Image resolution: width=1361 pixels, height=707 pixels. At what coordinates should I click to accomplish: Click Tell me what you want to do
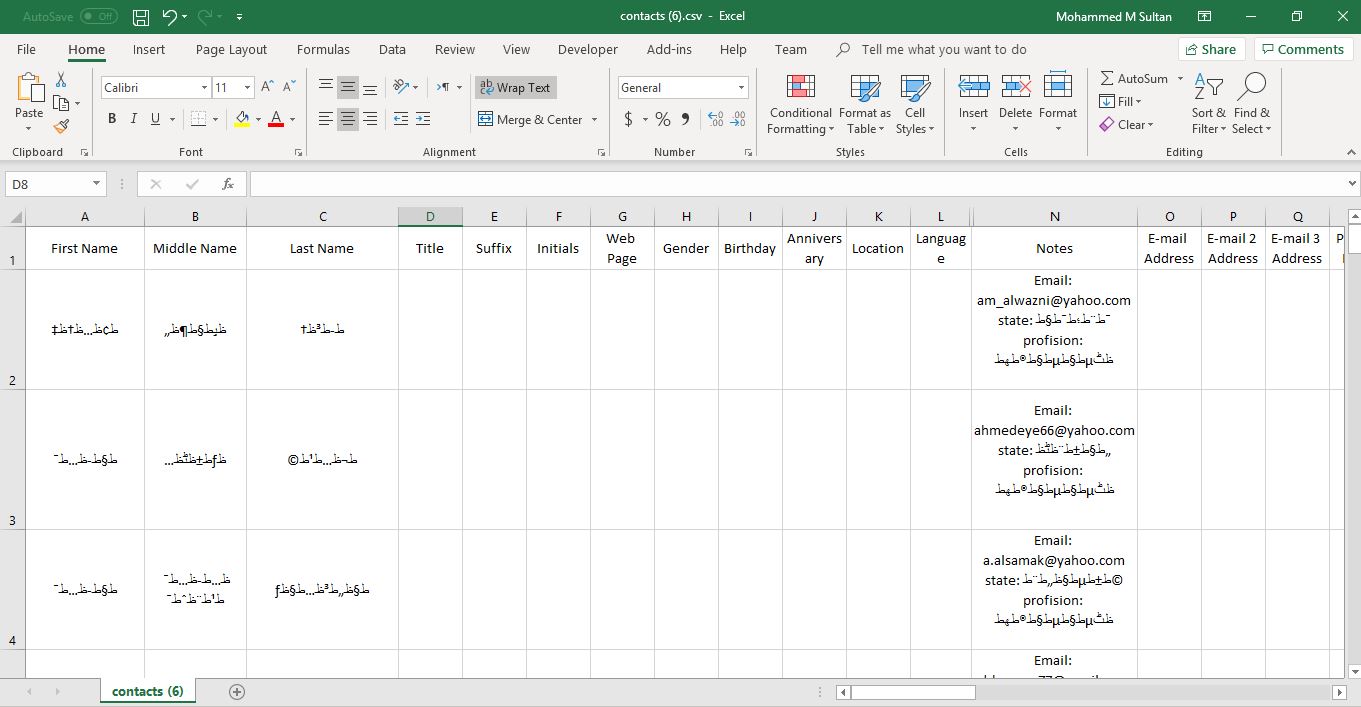coord(943,49)
